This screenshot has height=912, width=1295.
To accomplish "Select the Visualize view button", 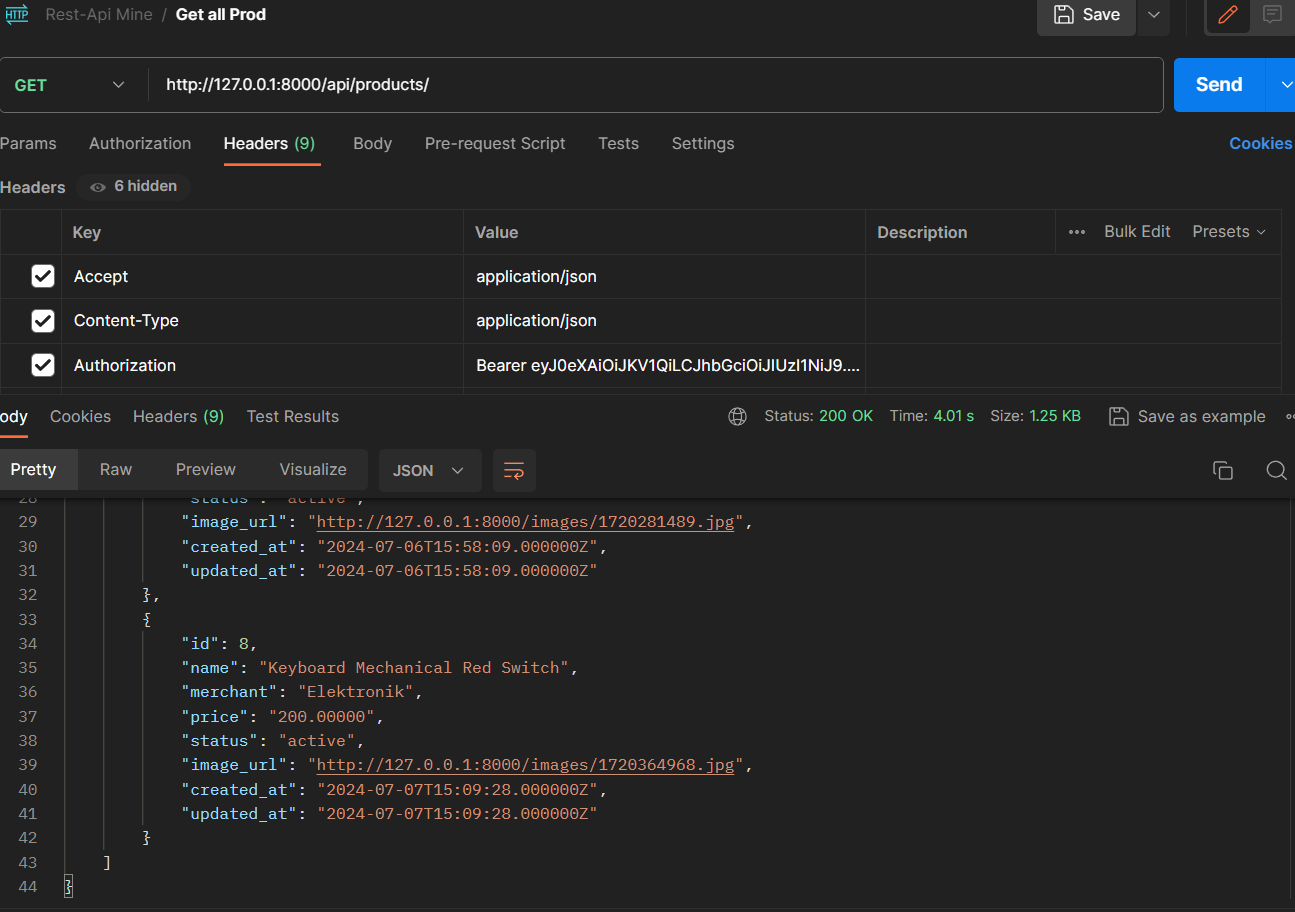I will [313, 470].
